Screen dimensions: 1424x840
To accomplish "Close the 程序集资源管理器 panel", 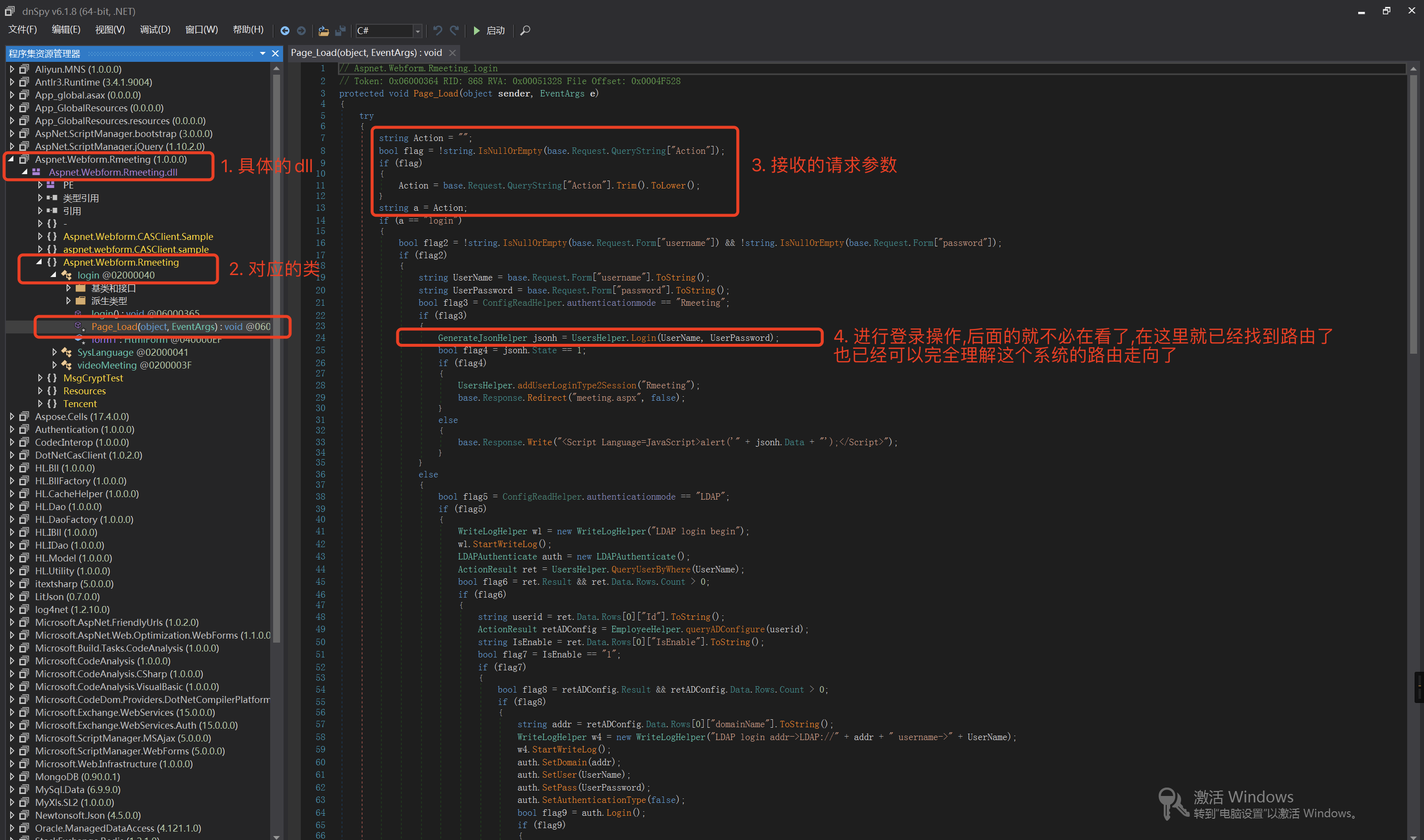I will 276,53.
